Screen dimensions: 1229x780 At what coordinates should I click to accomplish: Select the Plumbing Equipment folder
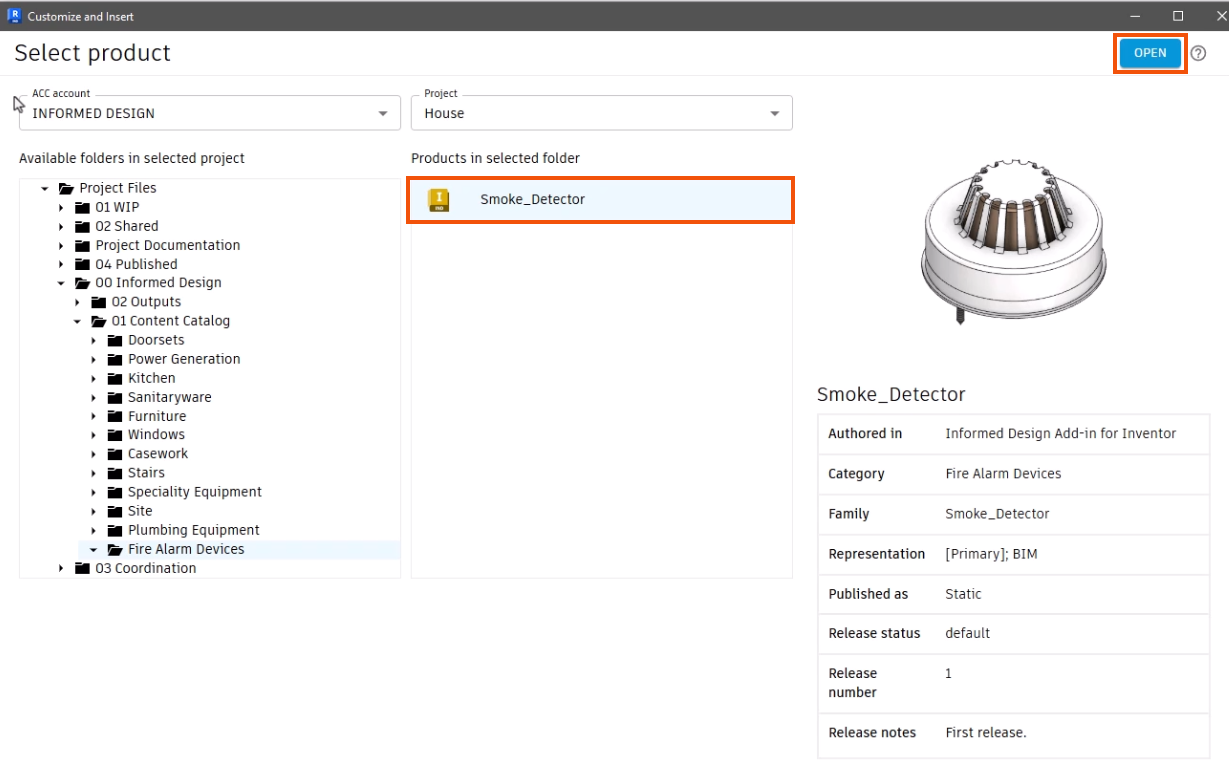point(193,530)
